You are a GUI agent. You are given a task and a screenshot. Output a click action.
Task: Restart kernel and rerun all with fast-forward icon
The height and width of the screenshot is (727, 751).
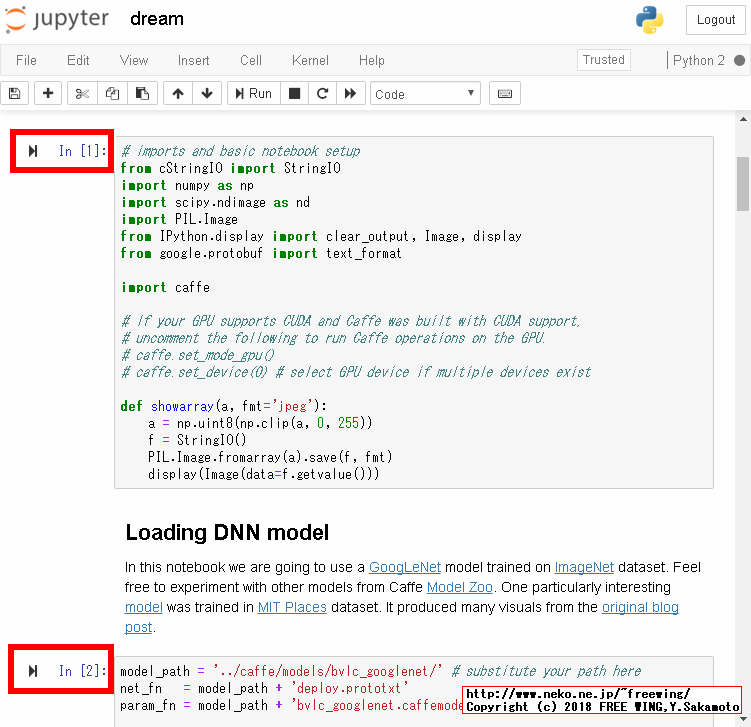(350, 94)
